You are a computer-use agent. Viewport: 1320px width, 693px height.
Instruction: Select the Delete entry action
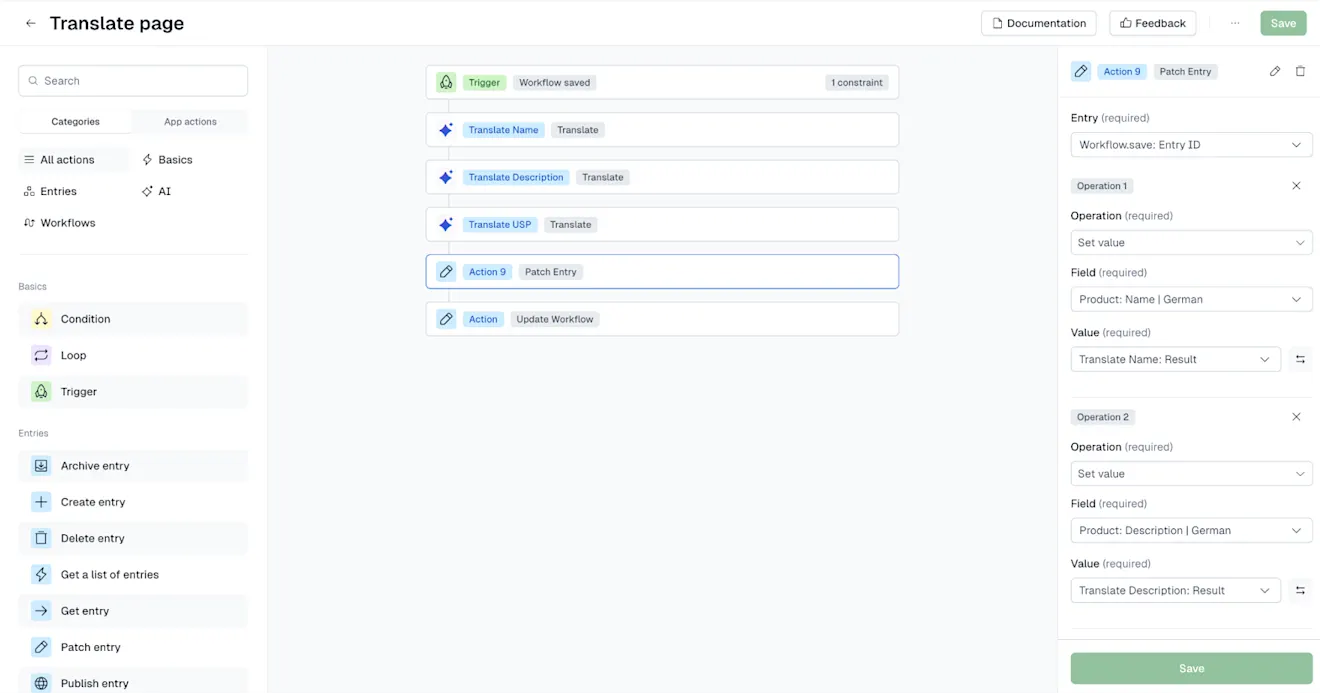tap(91, 538)
